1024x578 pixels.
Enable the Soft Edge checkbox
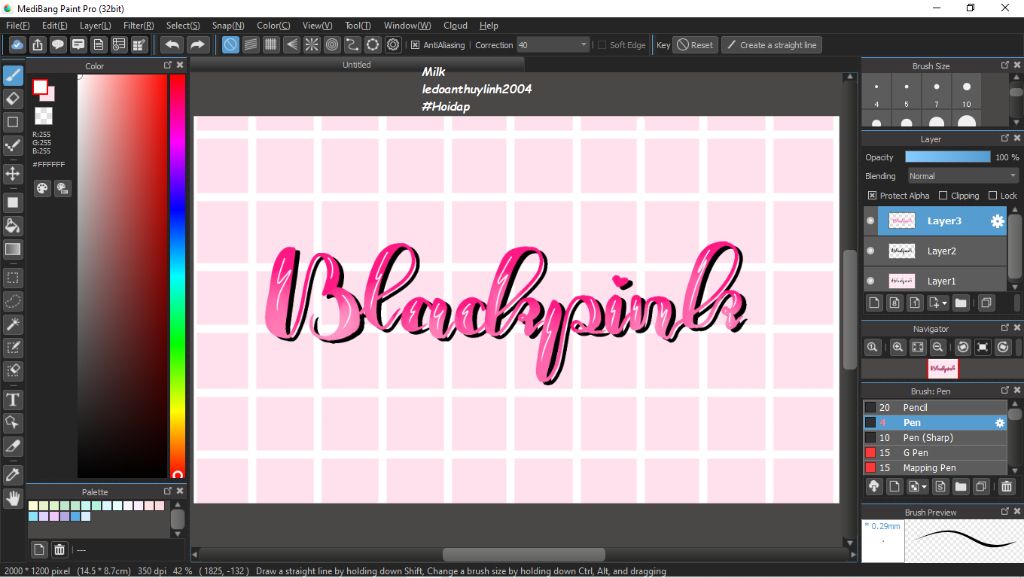tap(602, 45)
